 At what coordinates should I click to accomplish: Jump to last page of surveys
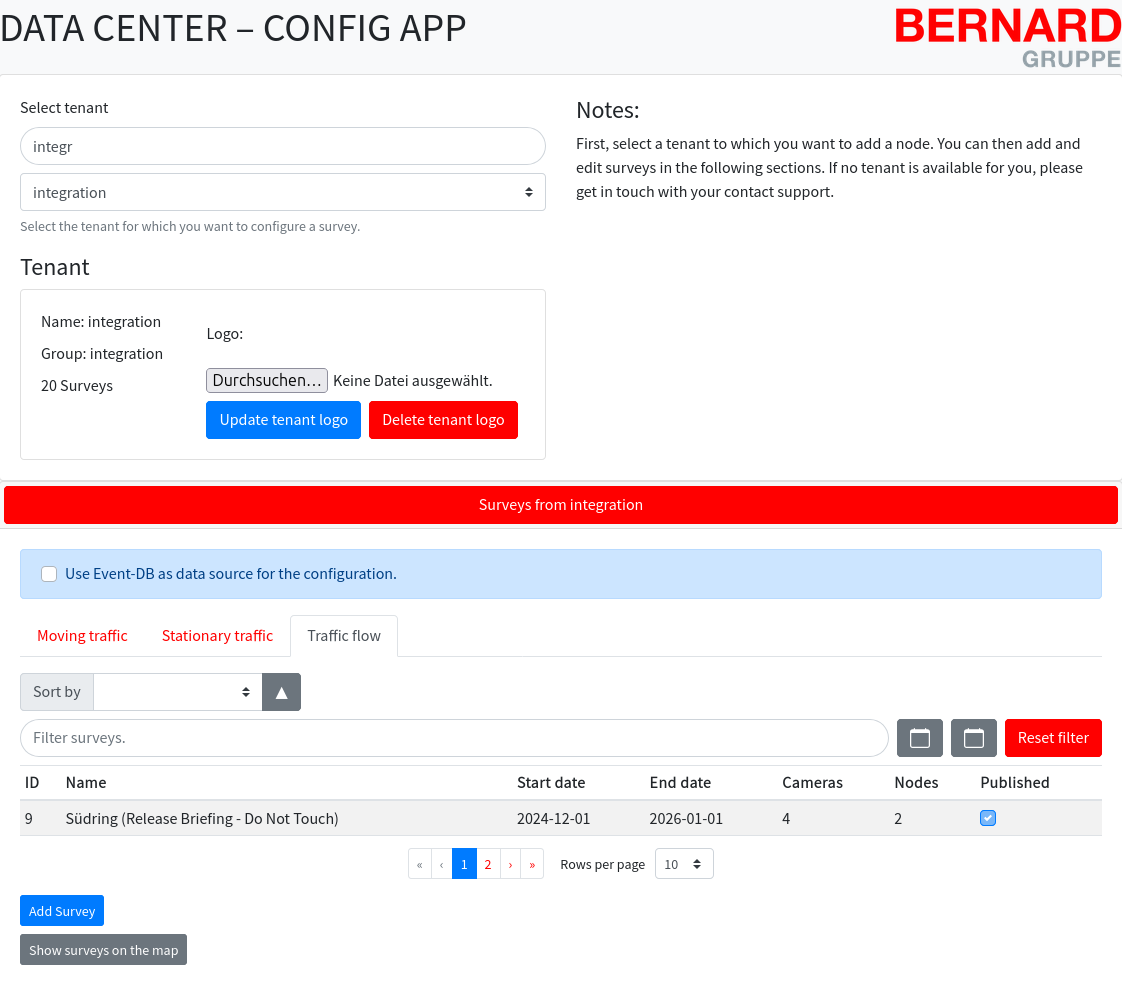click(x=532, y=864)
